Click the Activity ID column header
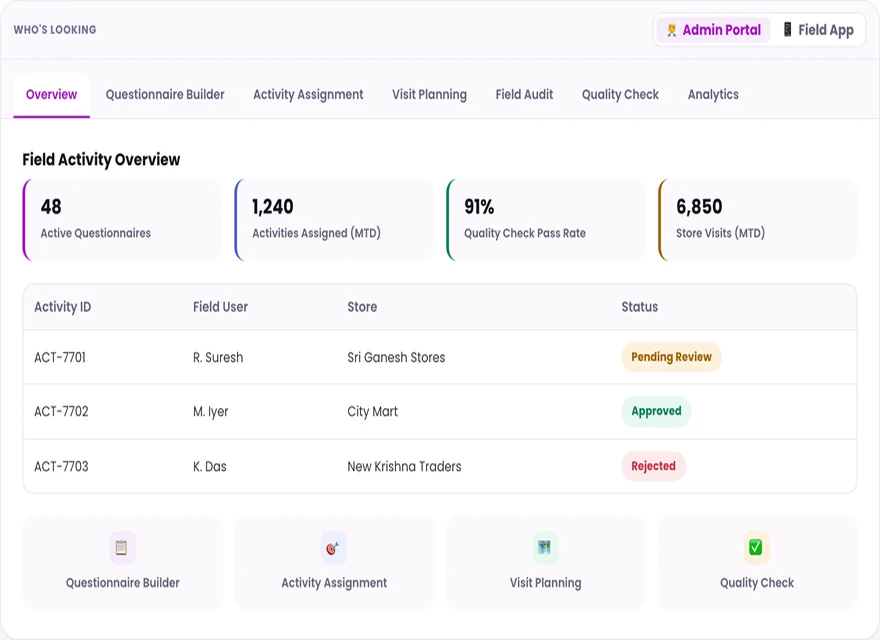Image resolution: width=880 pixels, height=640 pixels. [62, 307]
